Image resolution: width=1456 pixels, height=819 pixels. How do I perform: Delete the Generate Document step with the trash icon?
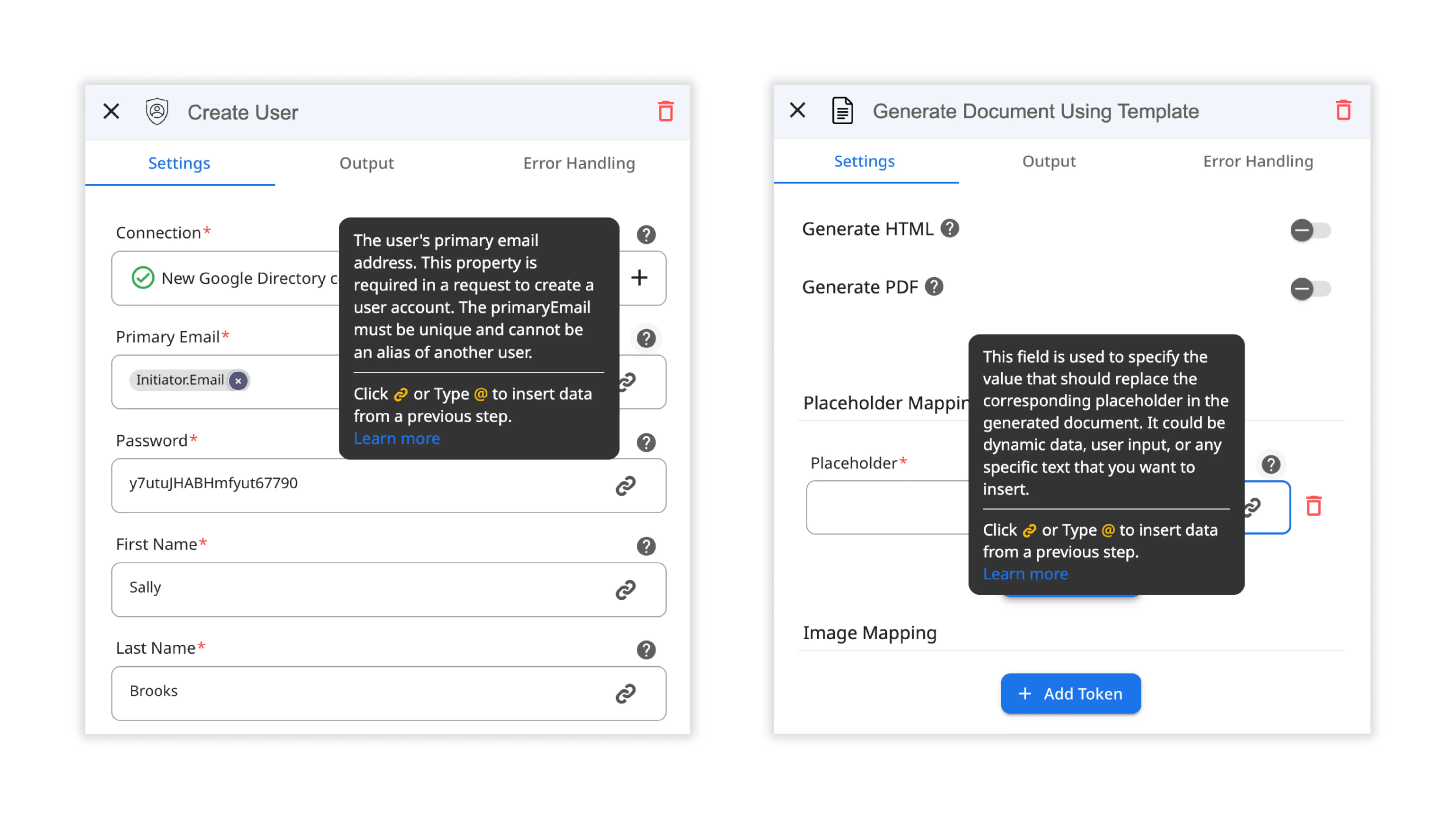pyautogui.click(x=1343, y=110)
